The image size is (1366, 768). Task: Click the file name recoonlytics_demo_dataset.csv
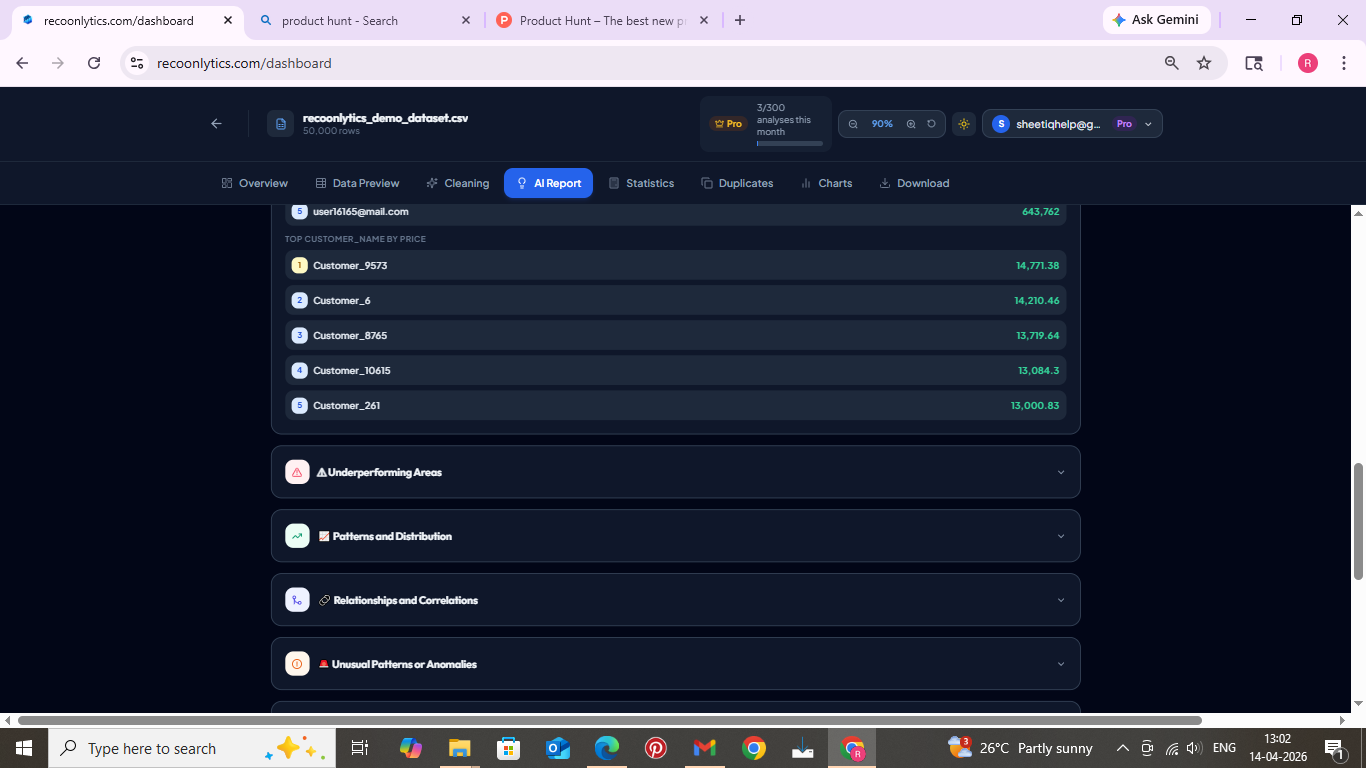point(385,118)
